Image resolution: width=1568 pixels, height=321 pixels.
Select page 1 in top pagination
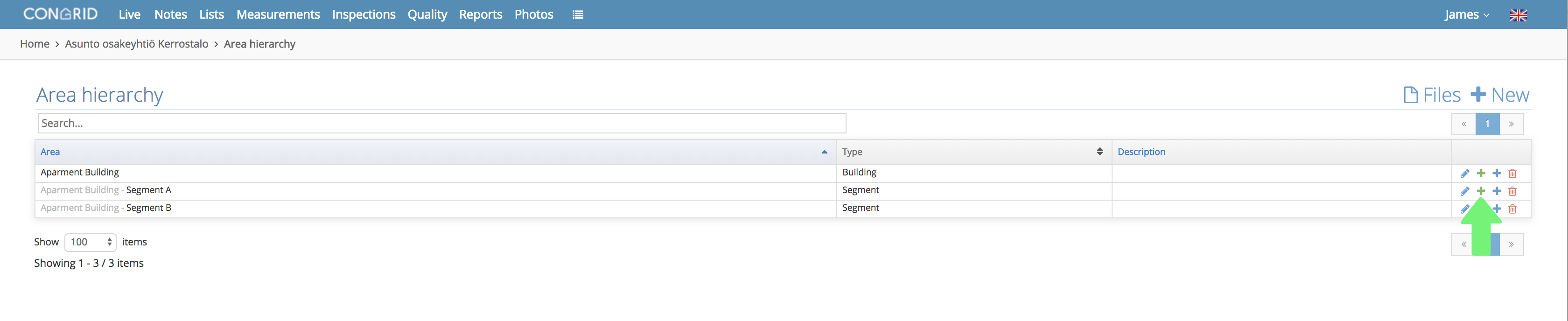(x=1487, y=124)
